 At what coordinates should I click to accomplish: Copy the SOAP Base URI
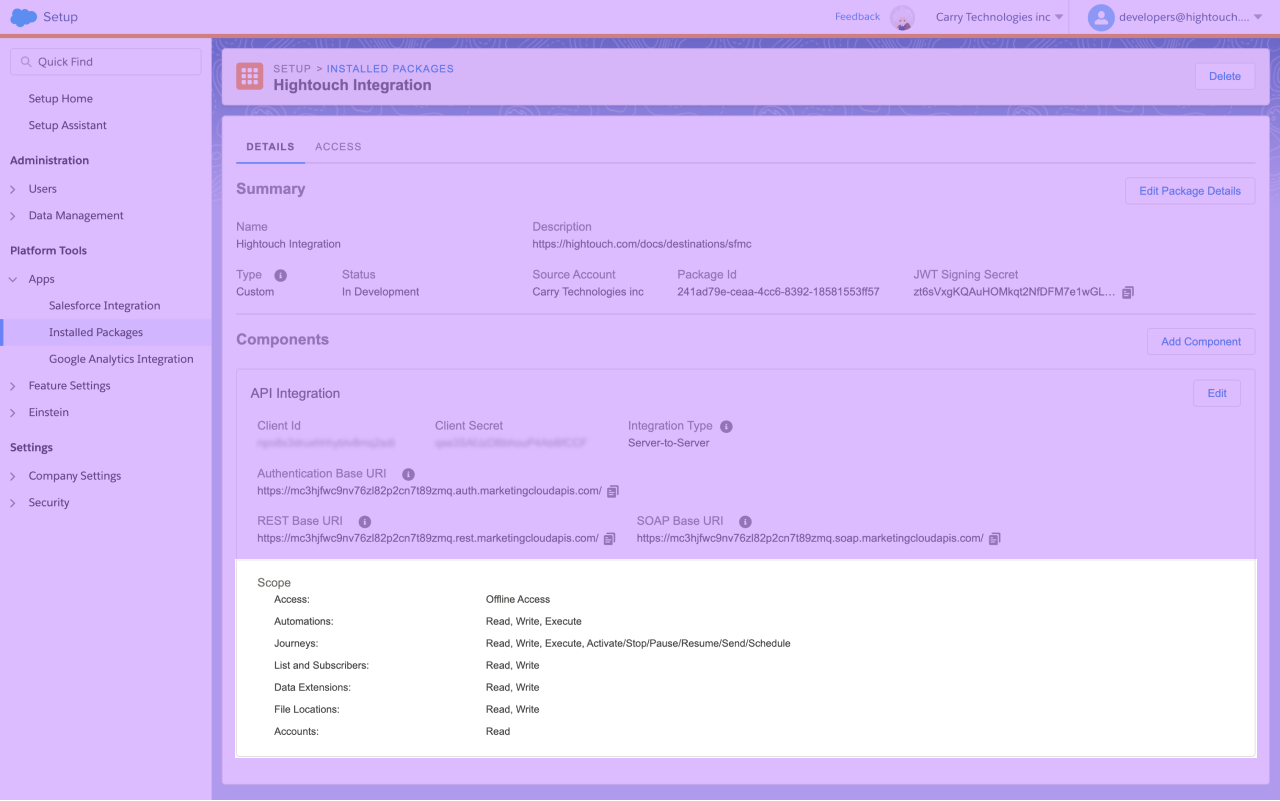[994, 538]
